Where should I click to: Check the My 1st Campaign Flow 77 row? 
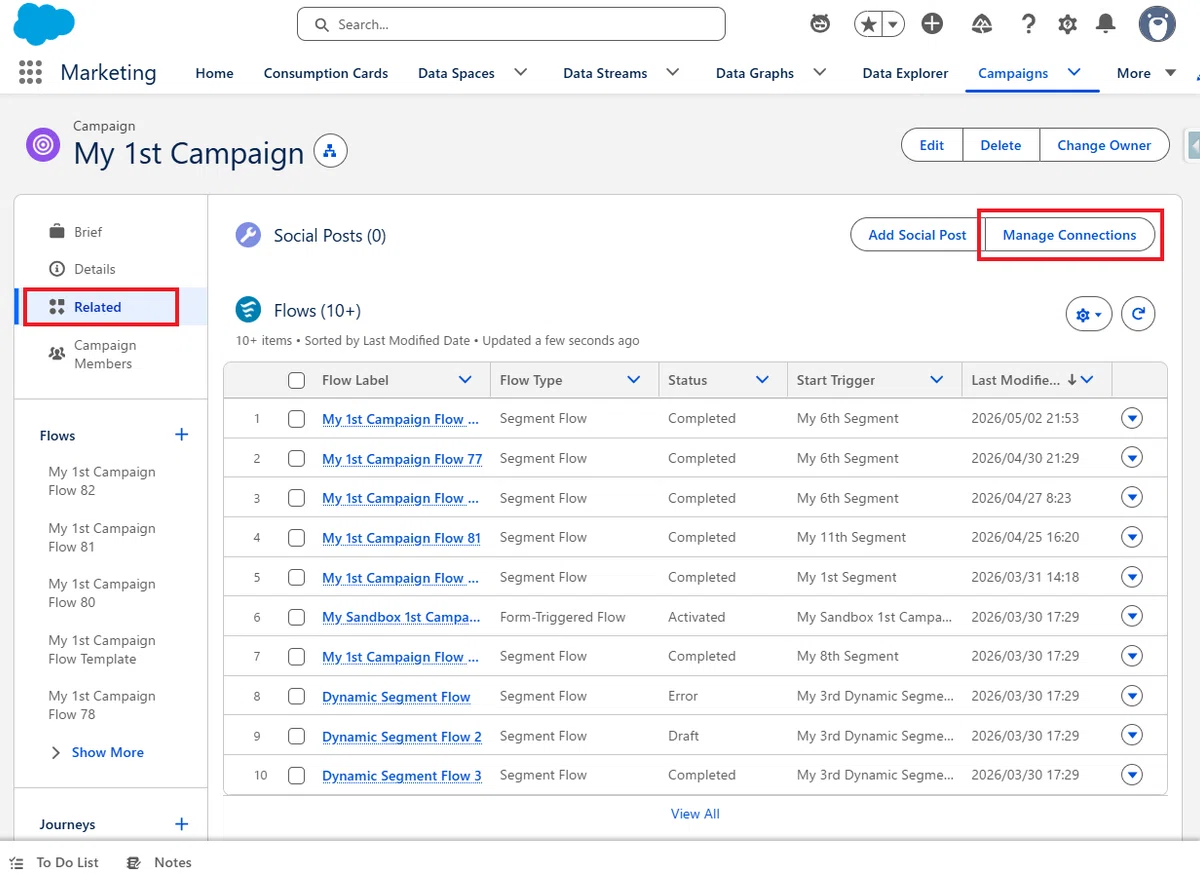[296, 458]
